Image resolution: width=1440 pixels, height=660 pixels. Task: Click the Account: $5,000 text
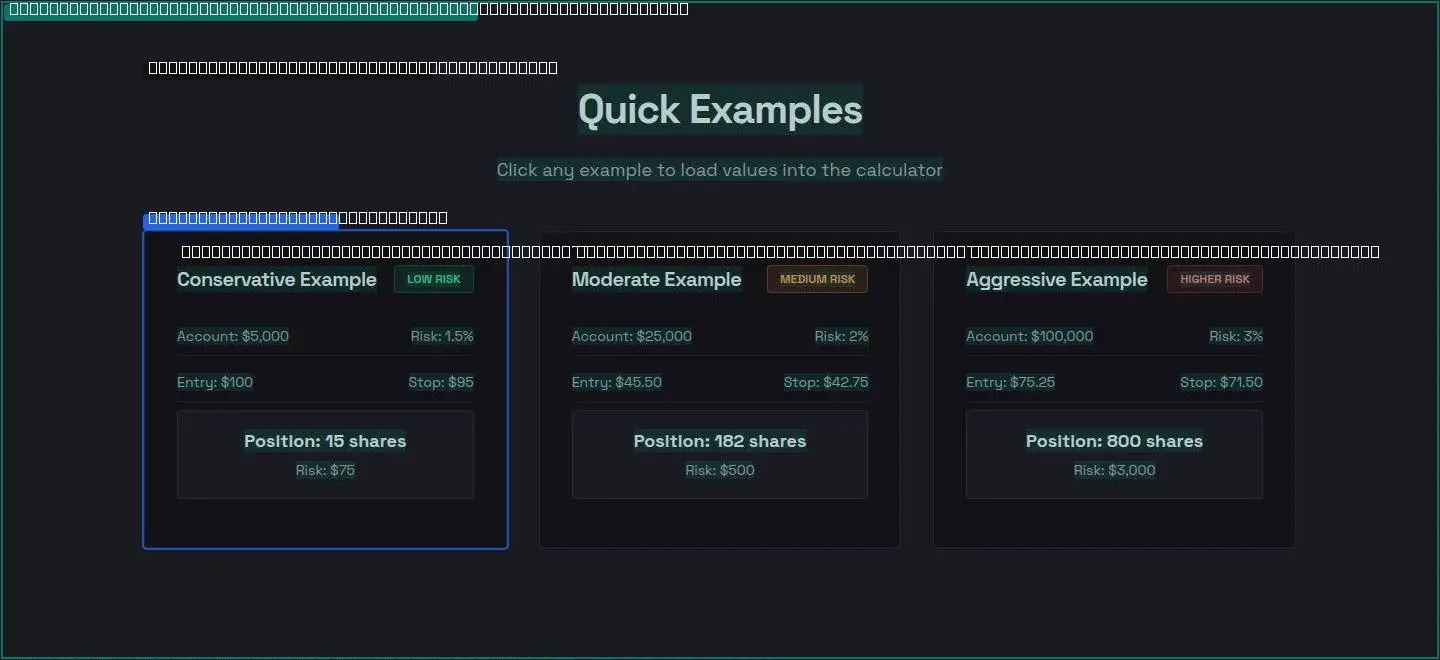(233, 336)
